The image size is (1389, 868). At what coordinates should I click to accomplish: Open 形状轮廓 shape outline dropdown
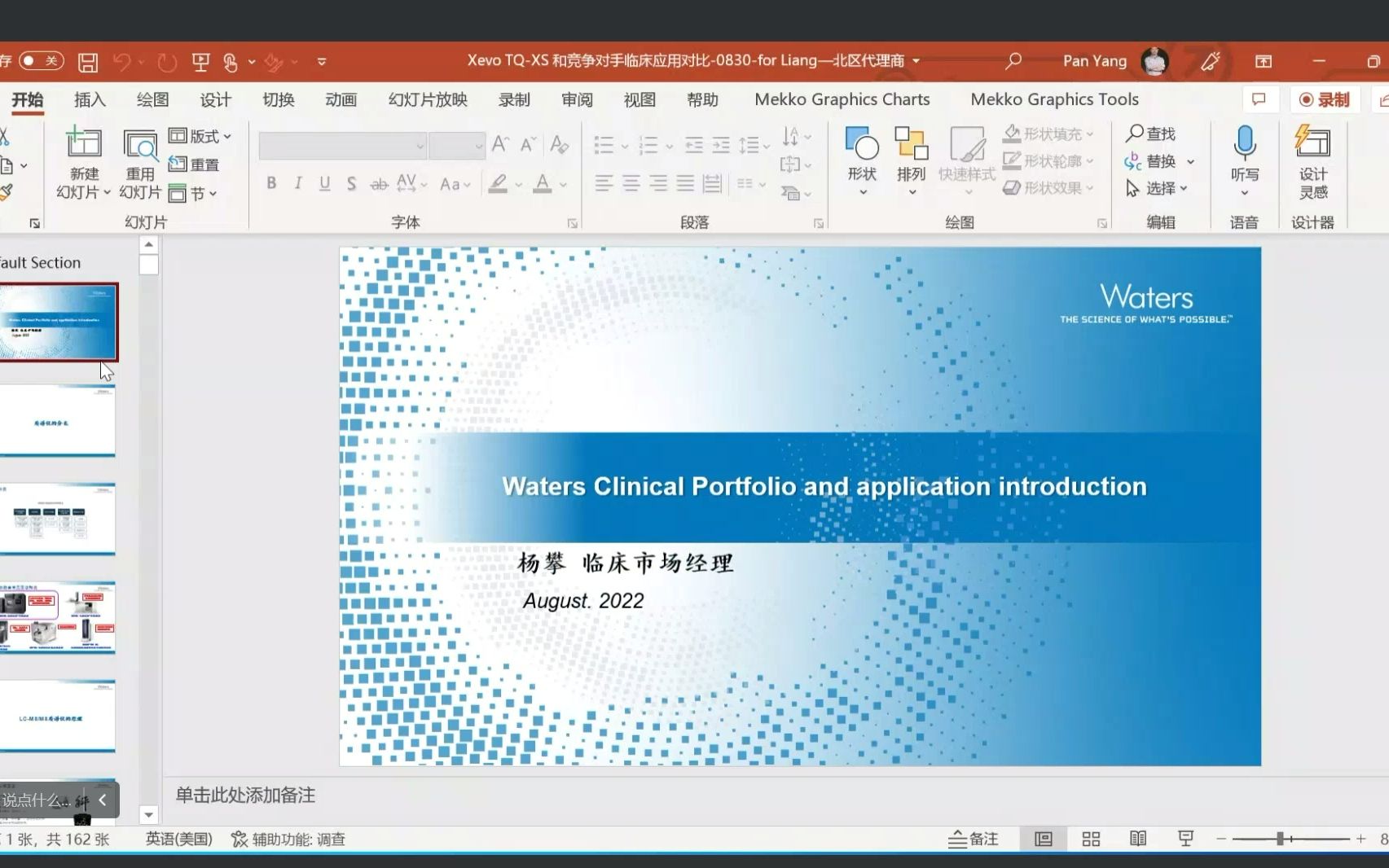pos(1048,161)
